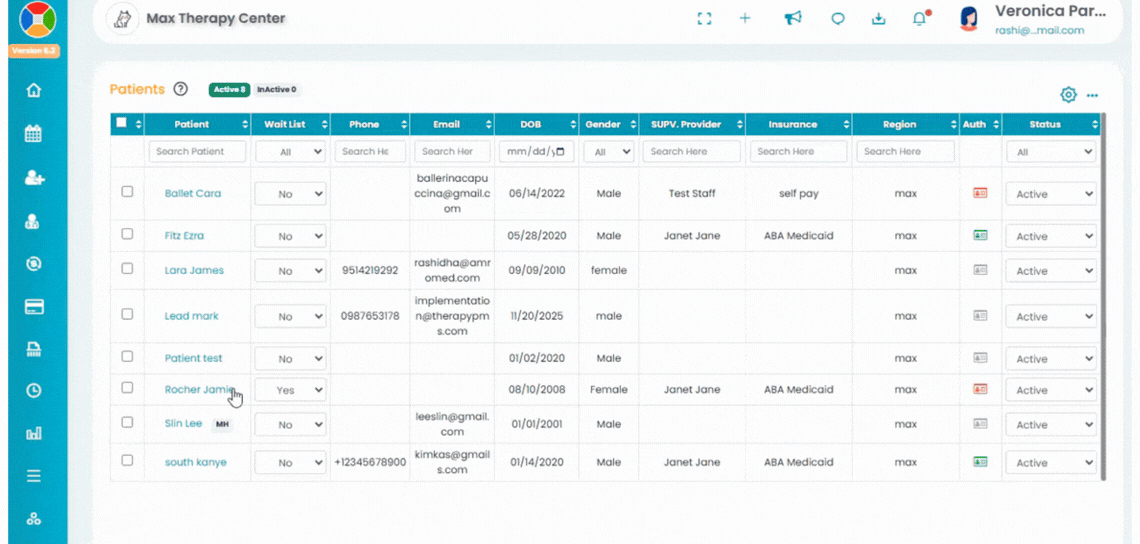1140x544 pixels.
Task: Sort by the DOB column header
Action: (x=537, y=124)
